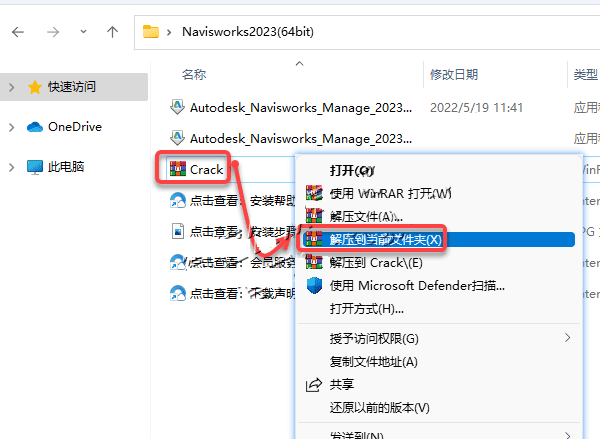The width and height of the screenshot is (600, 439).
Task: Click second Autodesk_Navisworks_Manage_2023 installer icon
Action: [x=177, y=138]
